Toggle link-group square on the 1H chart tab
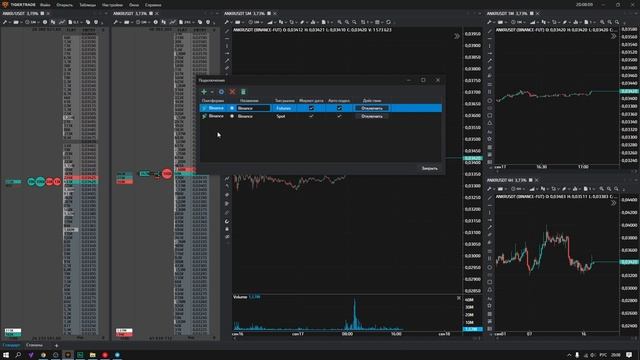The height and width of the screenshot is (360, 640). 530,180
